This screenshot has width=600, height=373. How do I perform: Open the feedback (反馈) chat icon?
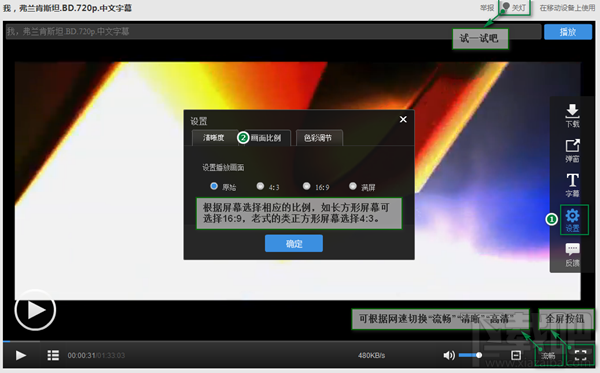point(572,254)
